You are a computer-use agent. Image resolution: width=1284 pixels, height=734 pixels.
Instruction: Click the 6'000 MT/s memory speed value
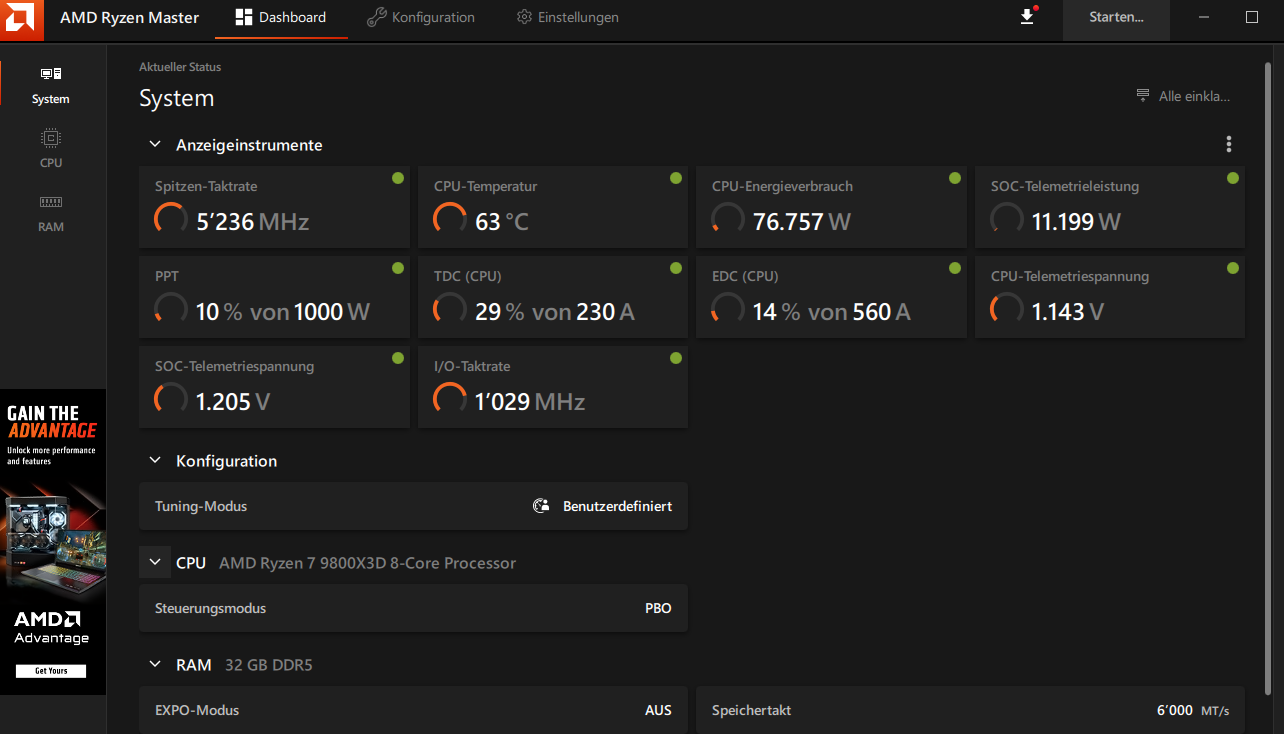1193,710
